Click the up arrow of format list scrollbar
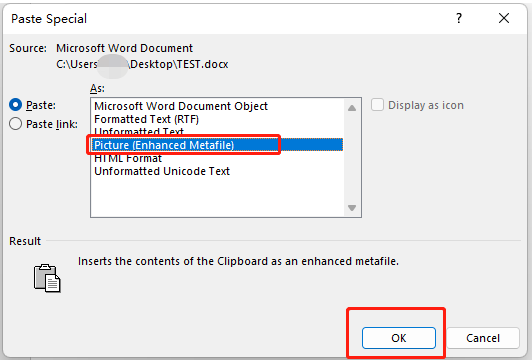532x360 pixels. pos(352,108)
